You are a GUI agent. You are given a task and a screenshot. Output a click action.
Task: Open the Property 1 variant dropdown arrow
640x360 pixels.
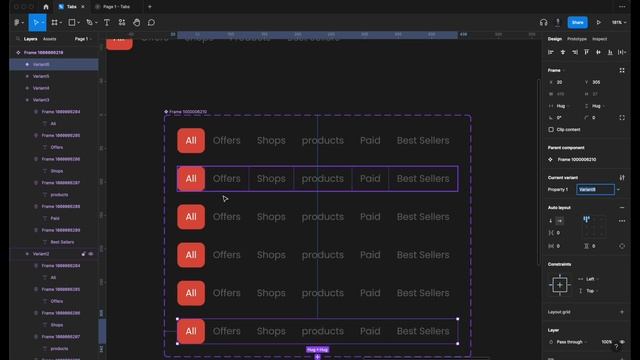618,189
